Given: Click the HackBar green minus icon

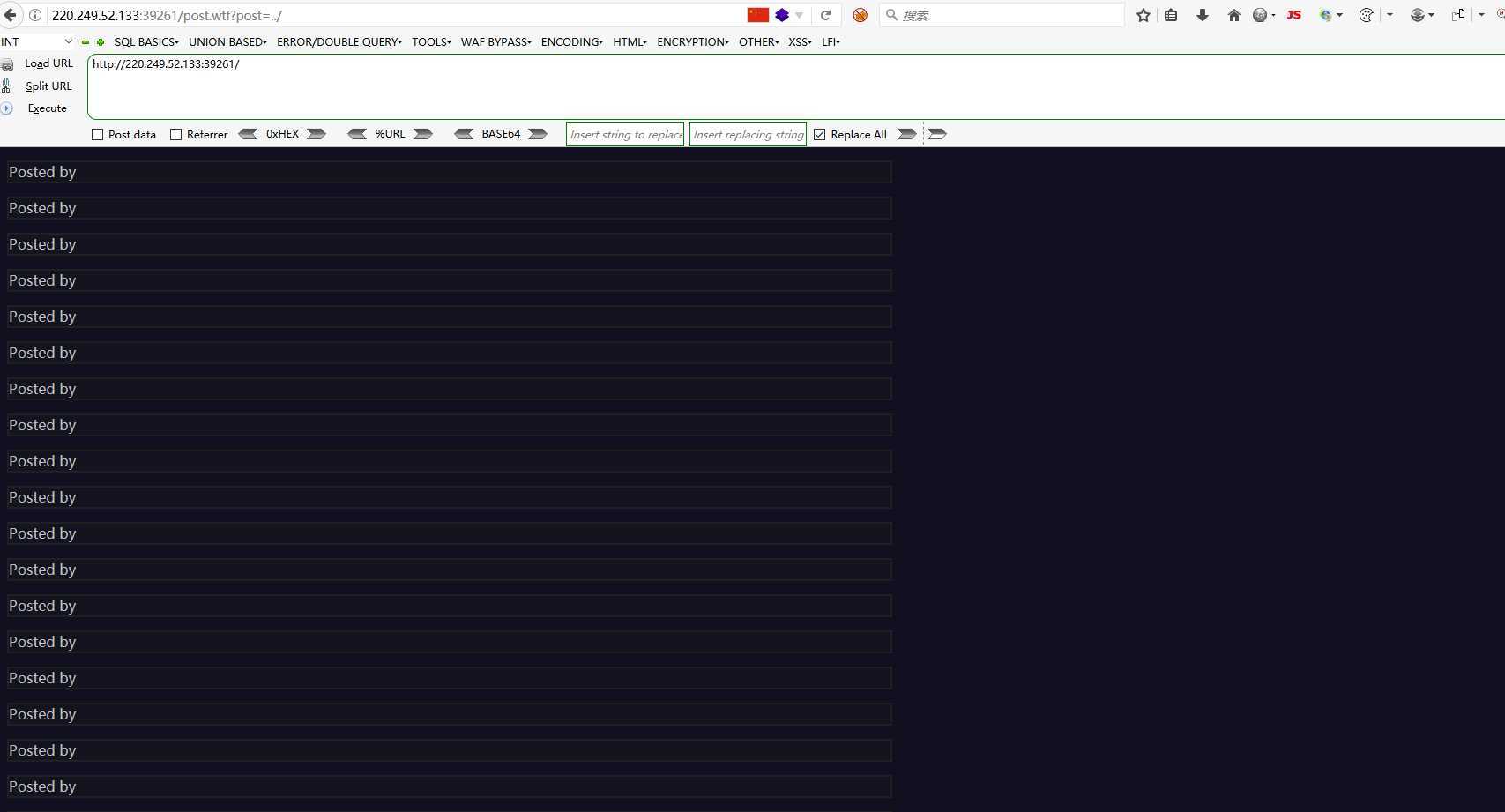Looking at the screenshot, I should pos(86,42).
